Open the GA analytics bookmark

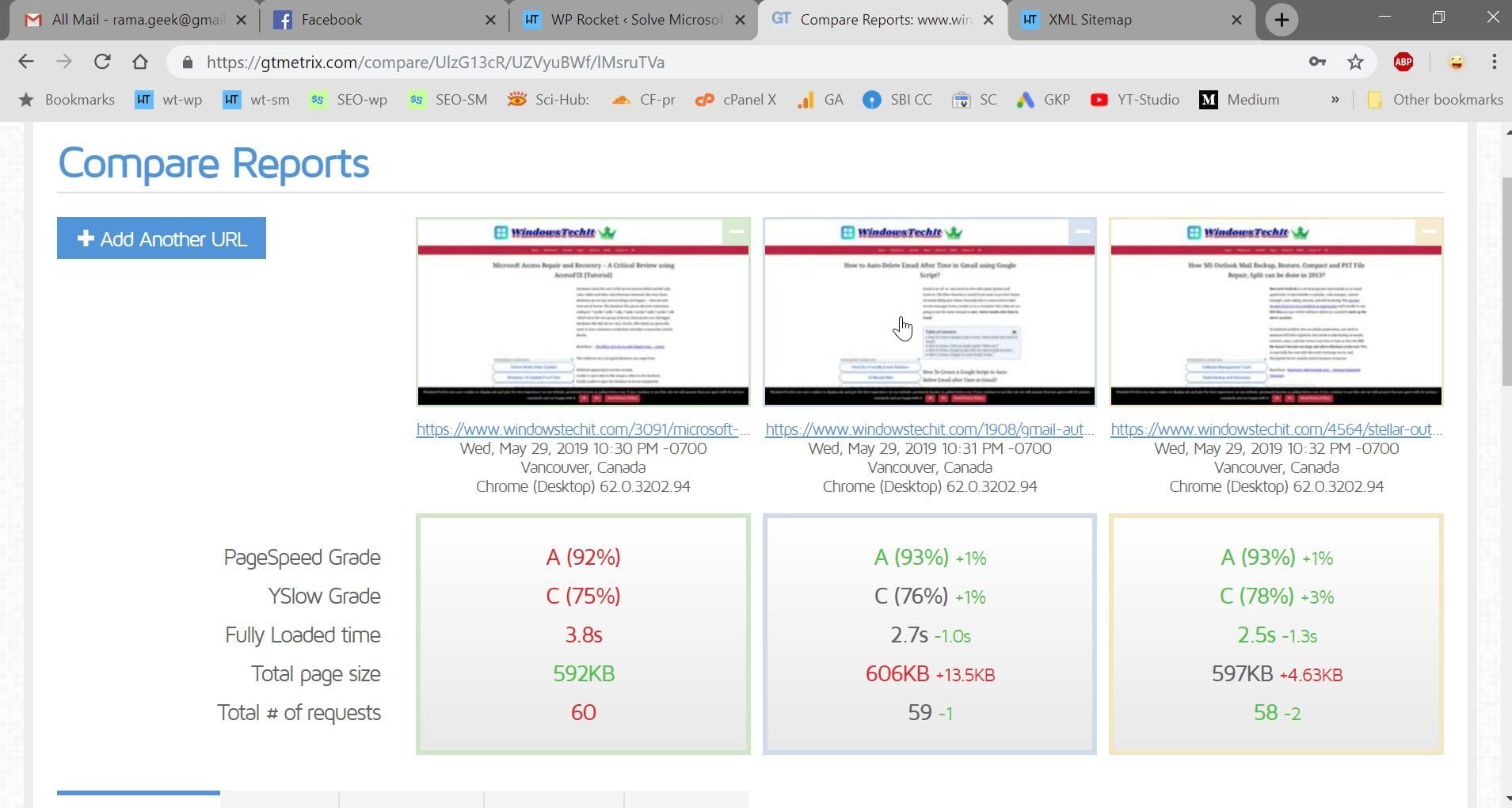(821, 100)
